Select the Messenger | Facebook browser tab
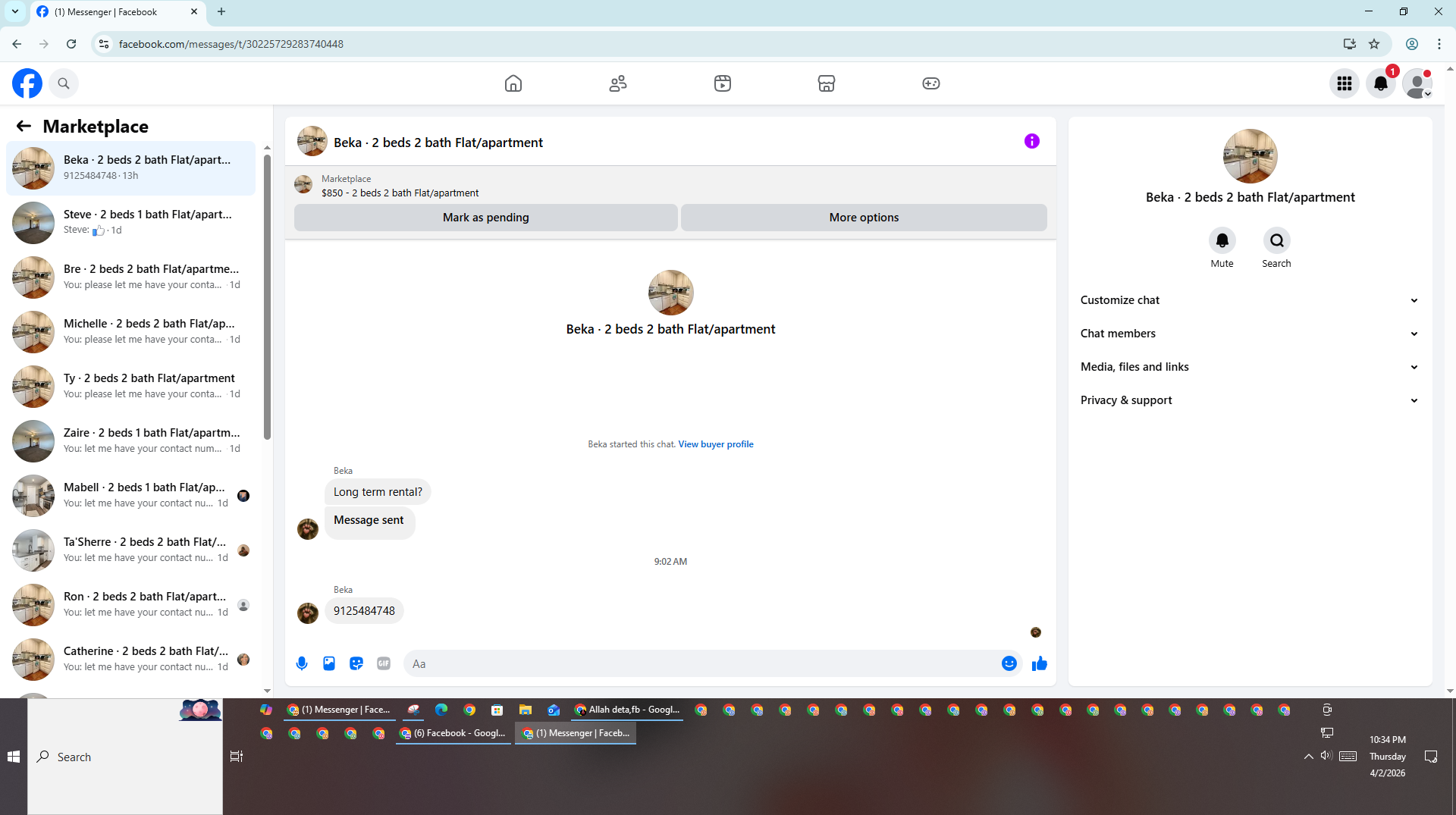The image size is (1456, 815). (118, 12)
